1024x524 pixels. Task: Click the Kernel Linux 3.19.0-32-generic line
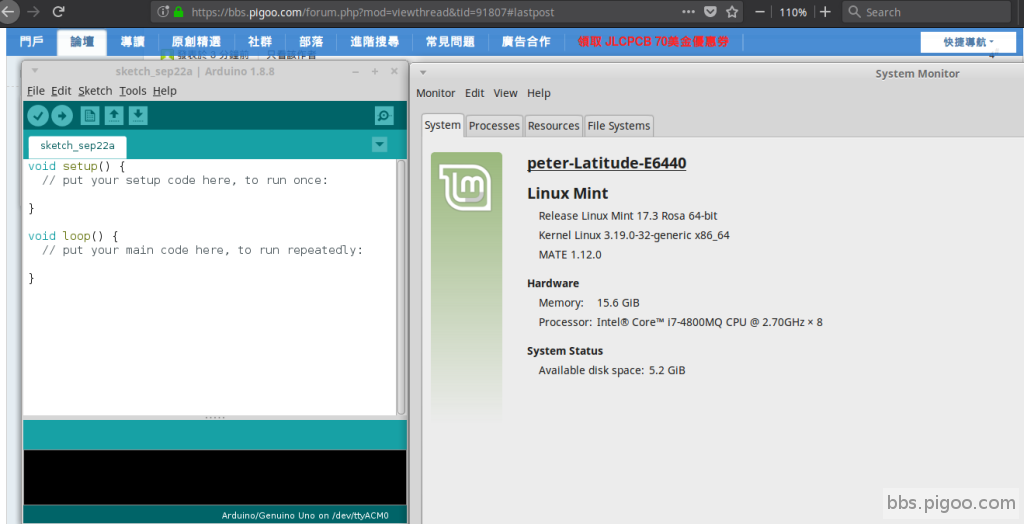tap(634, 235)
